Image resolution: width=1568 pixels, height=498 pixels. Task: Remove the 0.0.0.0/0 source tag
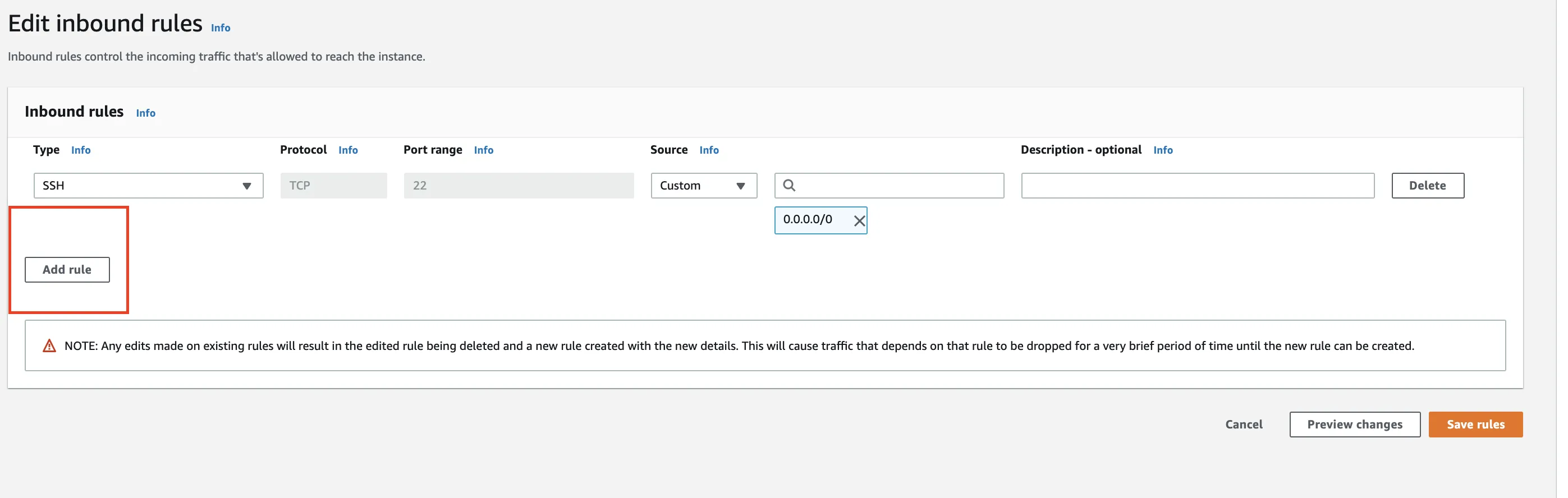(x=859, y=221)
